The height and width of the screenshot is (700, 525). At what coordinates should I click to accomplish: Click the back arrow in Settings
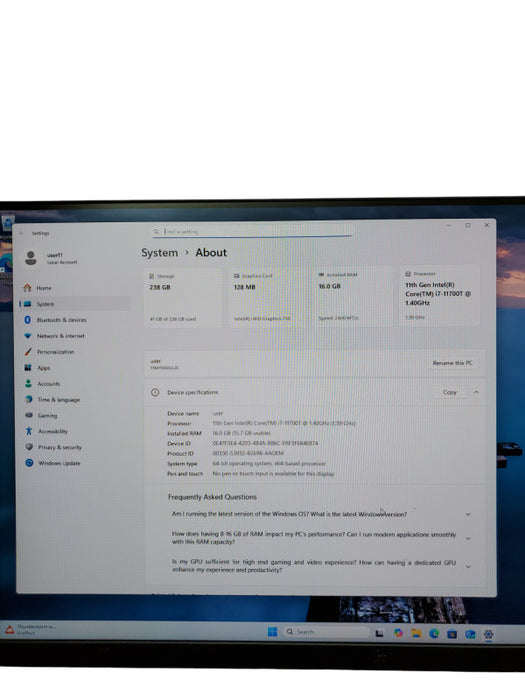pos(21,233)
